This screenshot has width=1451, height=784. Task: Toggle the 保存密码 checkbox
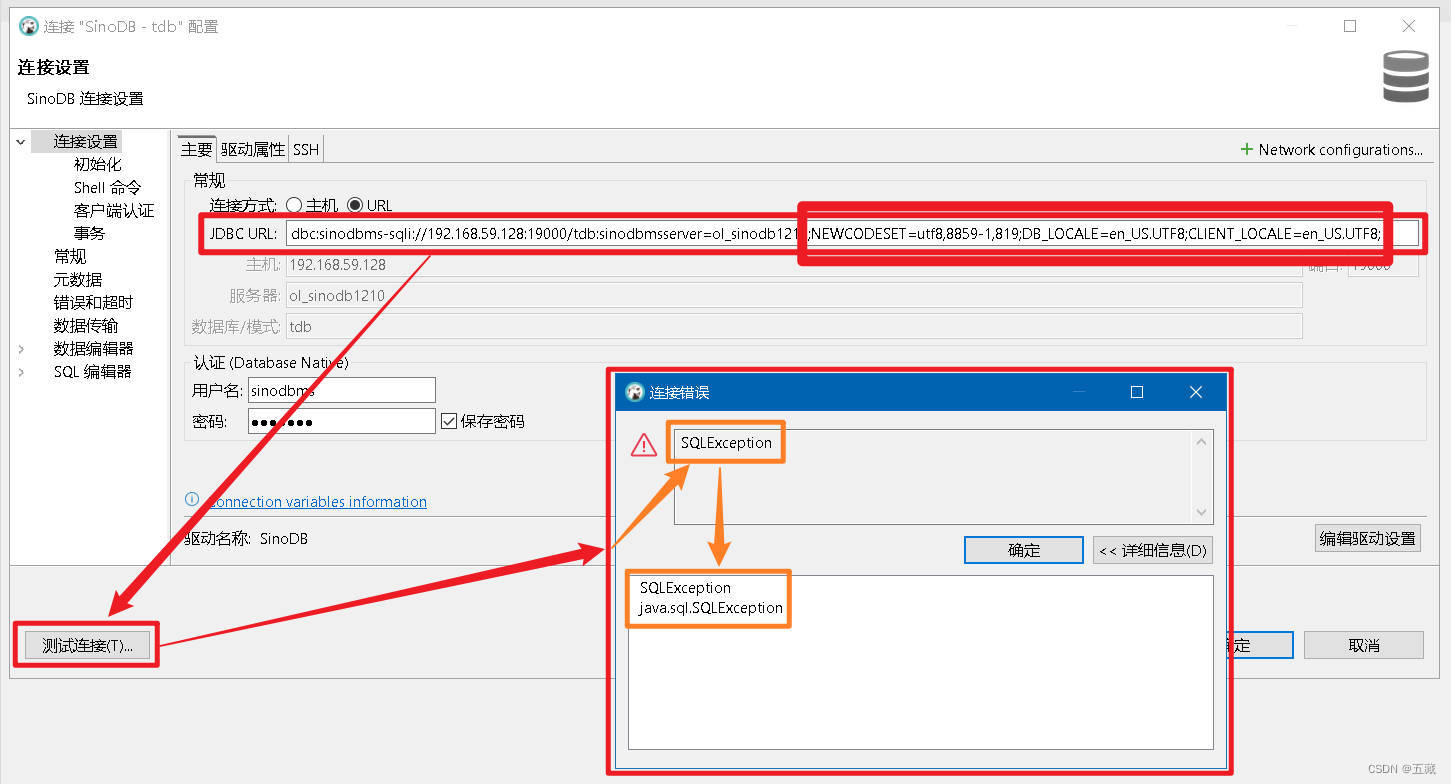pos(449,421)
